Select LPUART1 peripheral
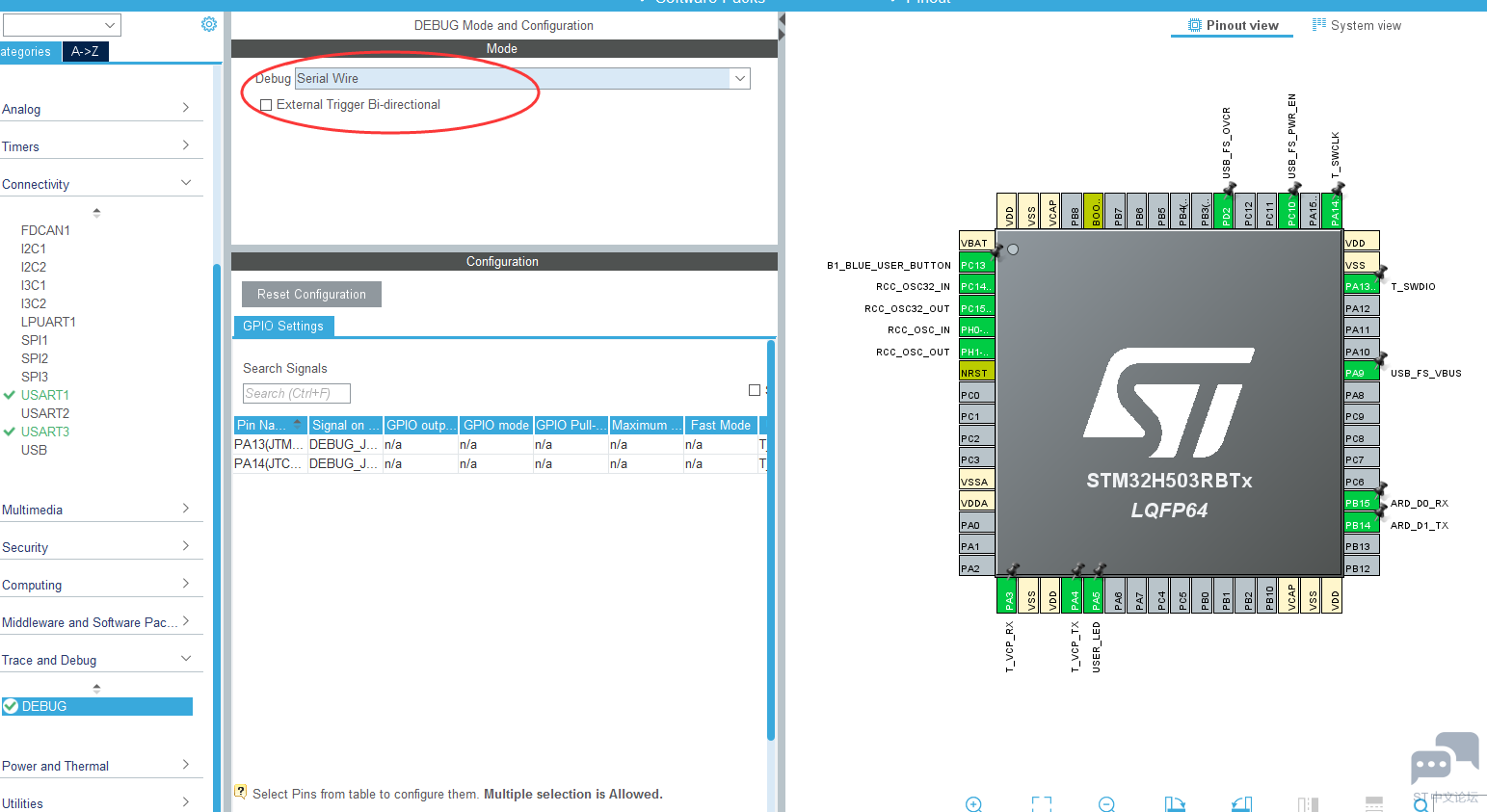This screenshot has width=1487, height=812. coord(48,322)
